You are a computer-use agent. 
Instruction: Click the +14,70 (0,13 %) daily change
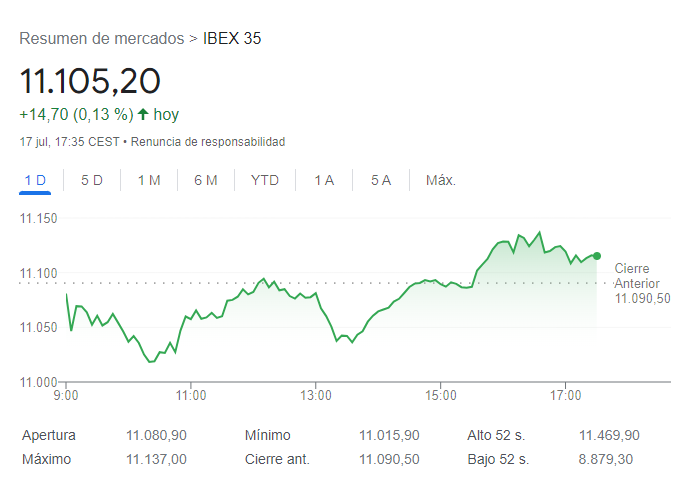tap(76, 114)
